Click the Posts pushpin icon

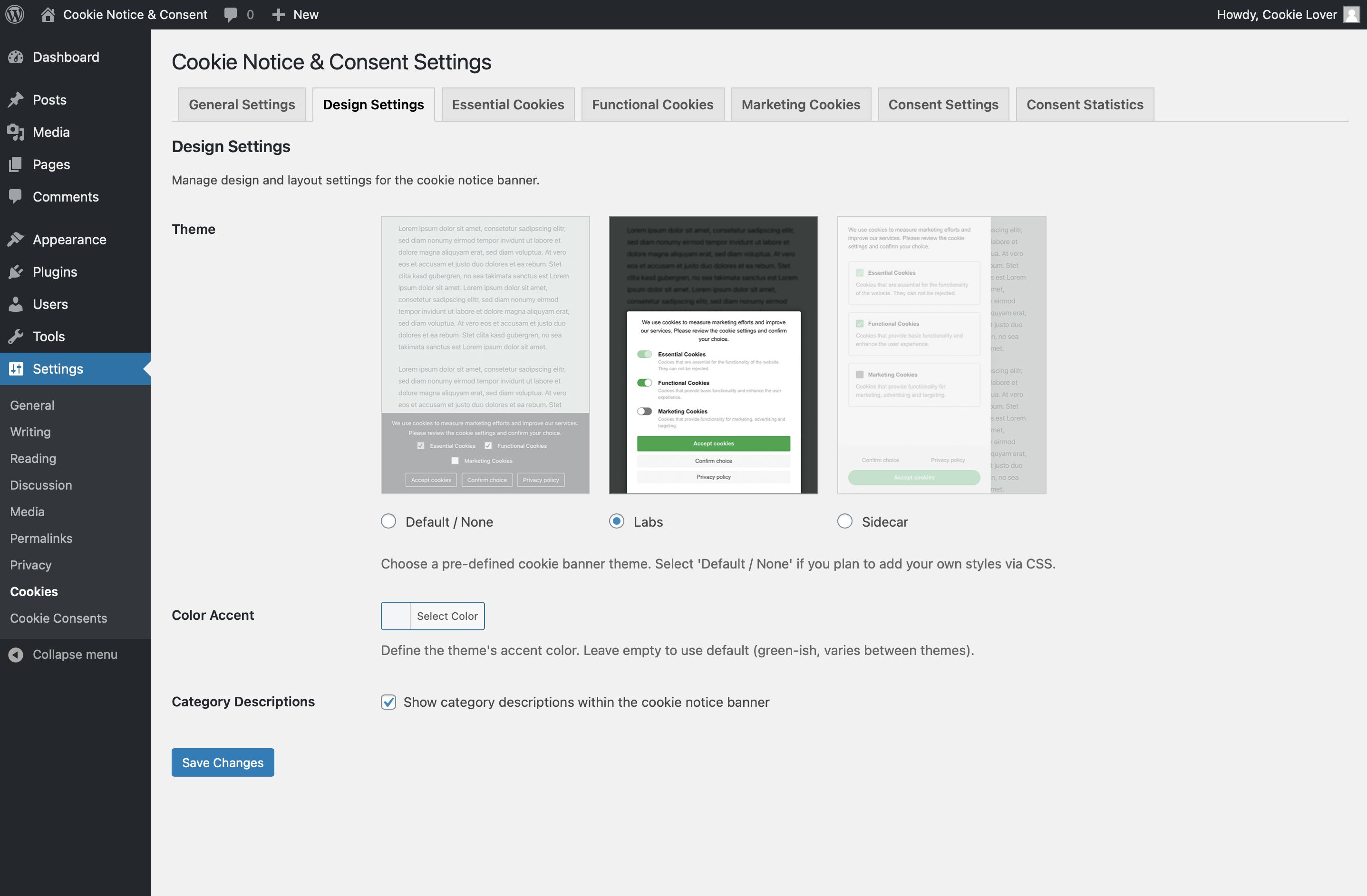[x=16, y=99]
